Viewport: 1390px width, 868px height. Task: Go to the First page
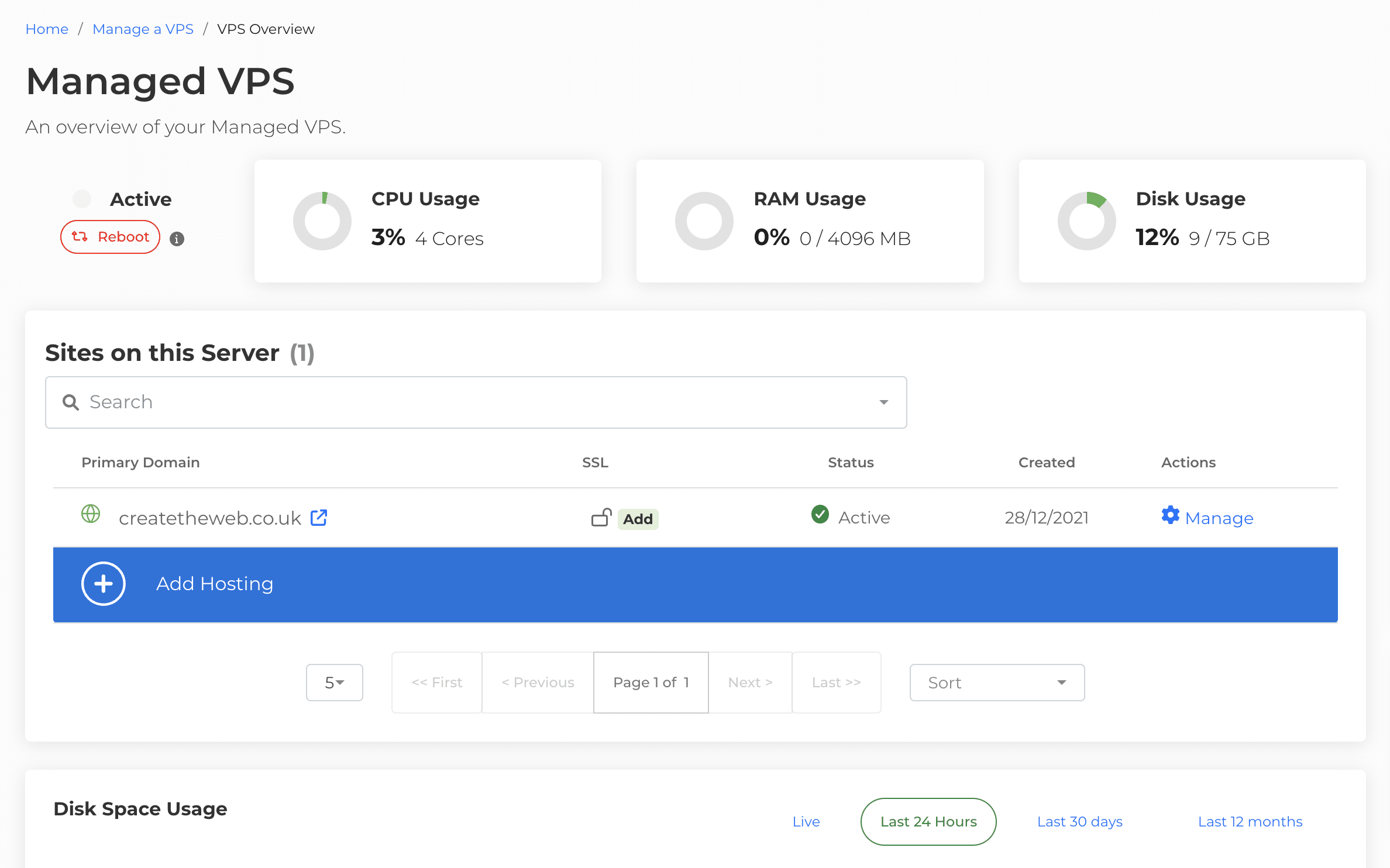437,683
